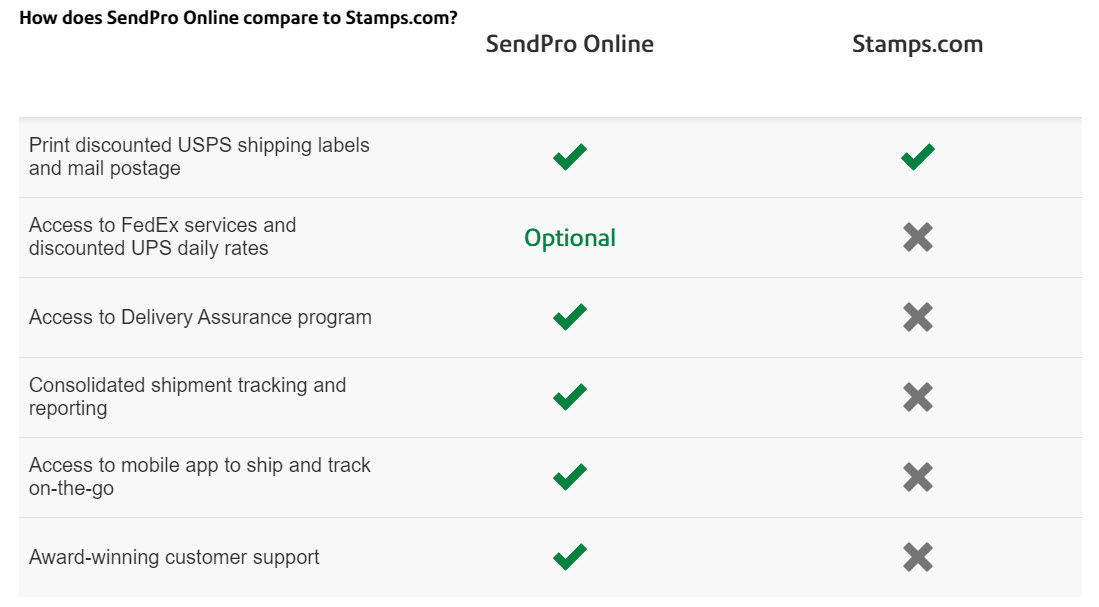The image size is (1099, 607).
Task: Click the green Optional label
Action: [570, 238]
